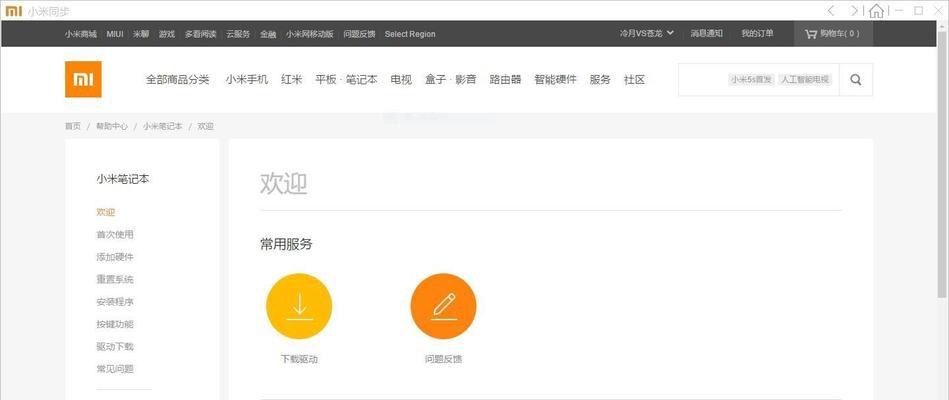Go back with the left arrow icon
949x400 pixels.
(831, 10)
